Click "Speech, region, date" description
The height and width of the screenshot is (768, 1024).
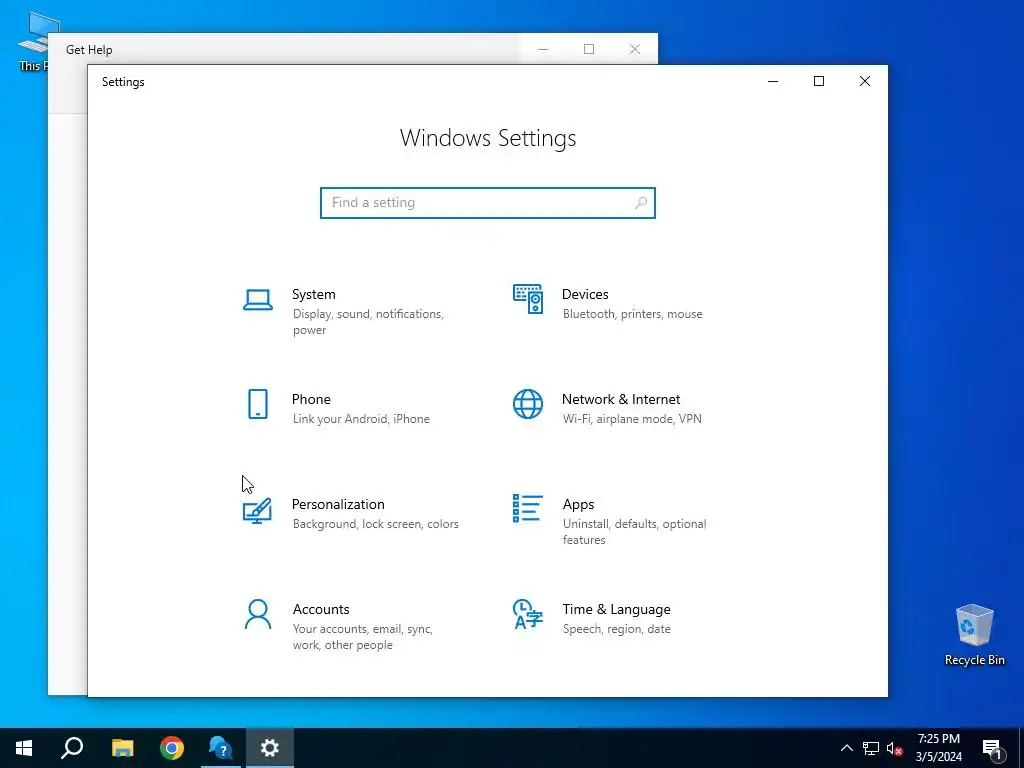point(616,629)
